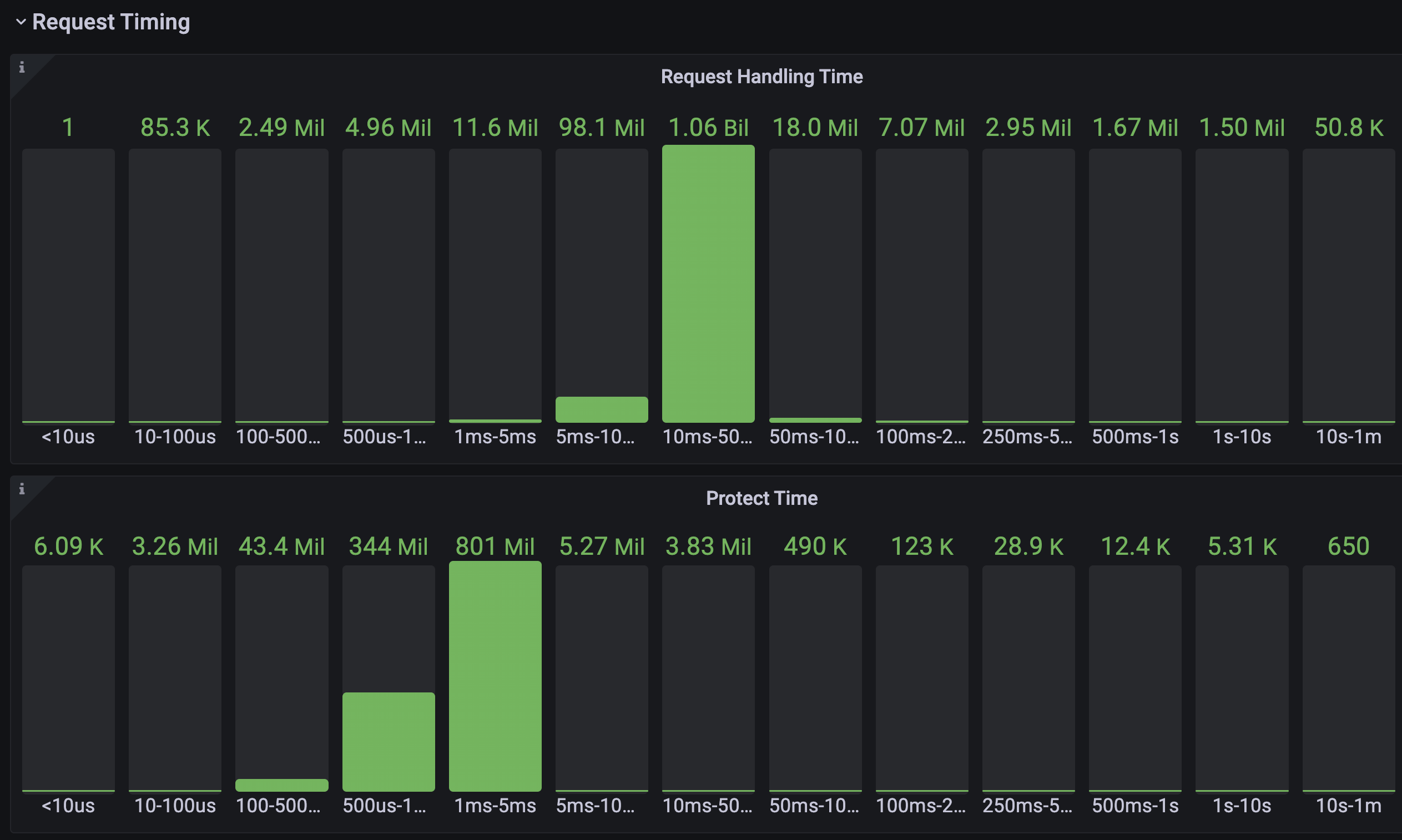Open the Protect Time panel title
The image size is (1402, 840).
pos(761,498)
